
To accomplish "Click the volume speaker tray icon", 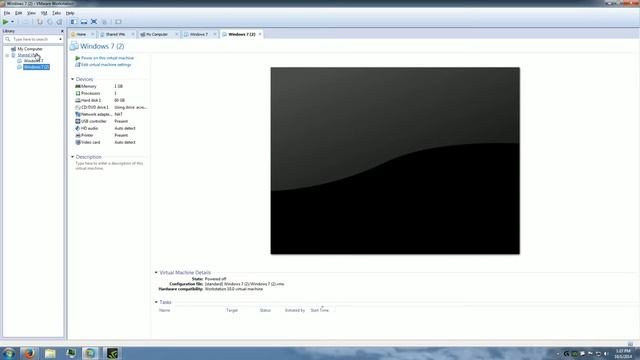I will 606,354.
